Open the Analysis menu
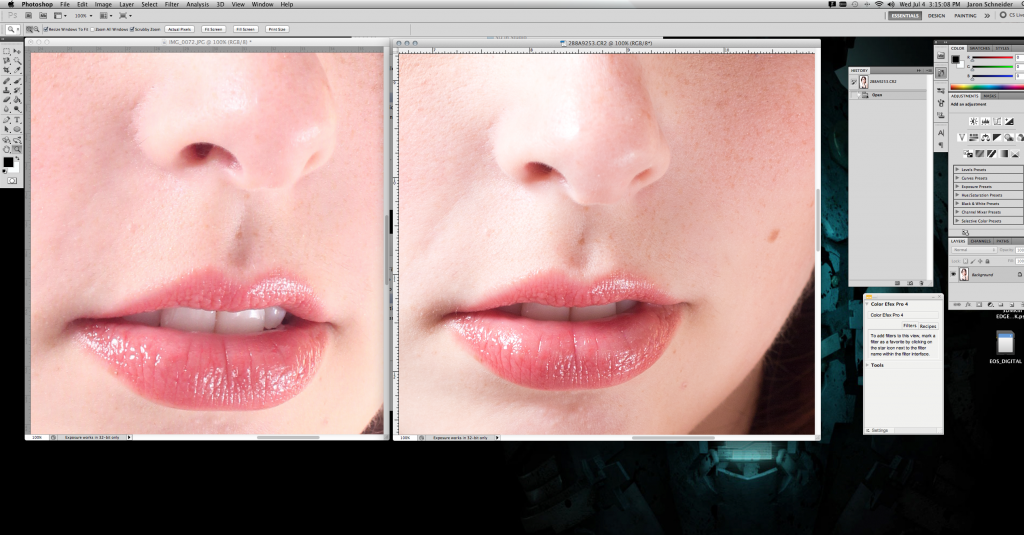1024x535 pixels. pyautogui.click(x=198, y=4)
